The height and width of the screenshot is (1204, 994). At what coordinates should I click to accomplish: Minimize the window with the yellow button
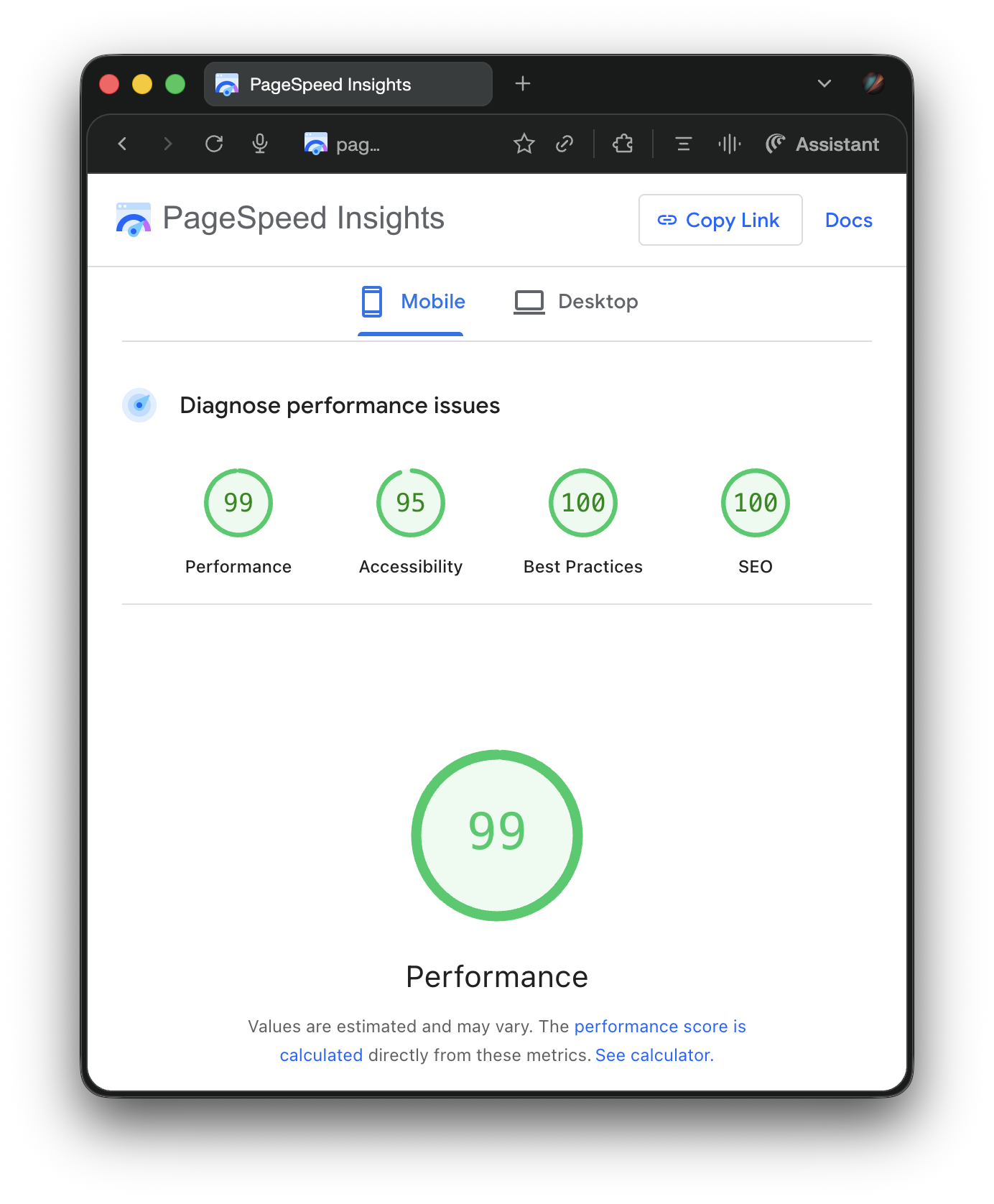[x=142, y=84]
